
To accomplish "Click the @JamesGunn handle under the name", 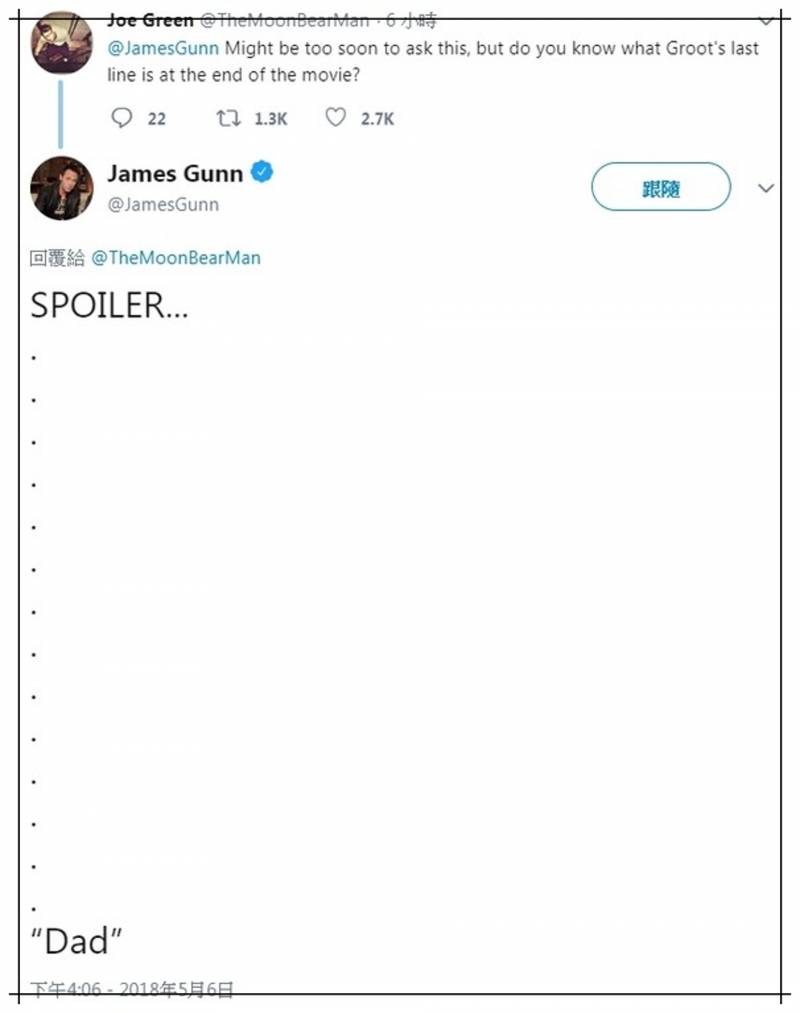I will [x=163, y=204].
